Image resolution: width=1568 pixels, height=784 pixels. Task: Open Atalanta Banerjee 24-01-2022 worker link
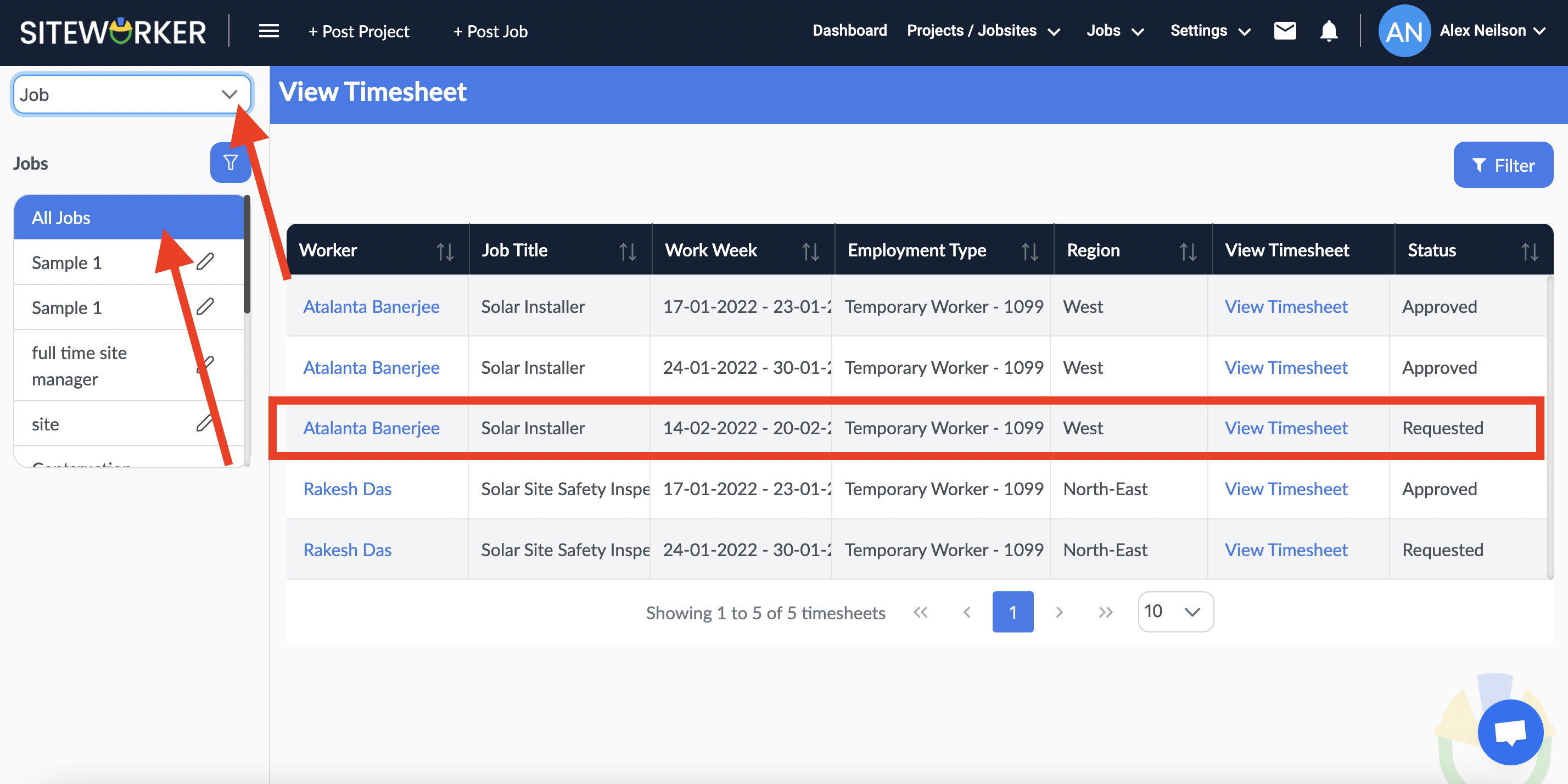coord(371,367)
